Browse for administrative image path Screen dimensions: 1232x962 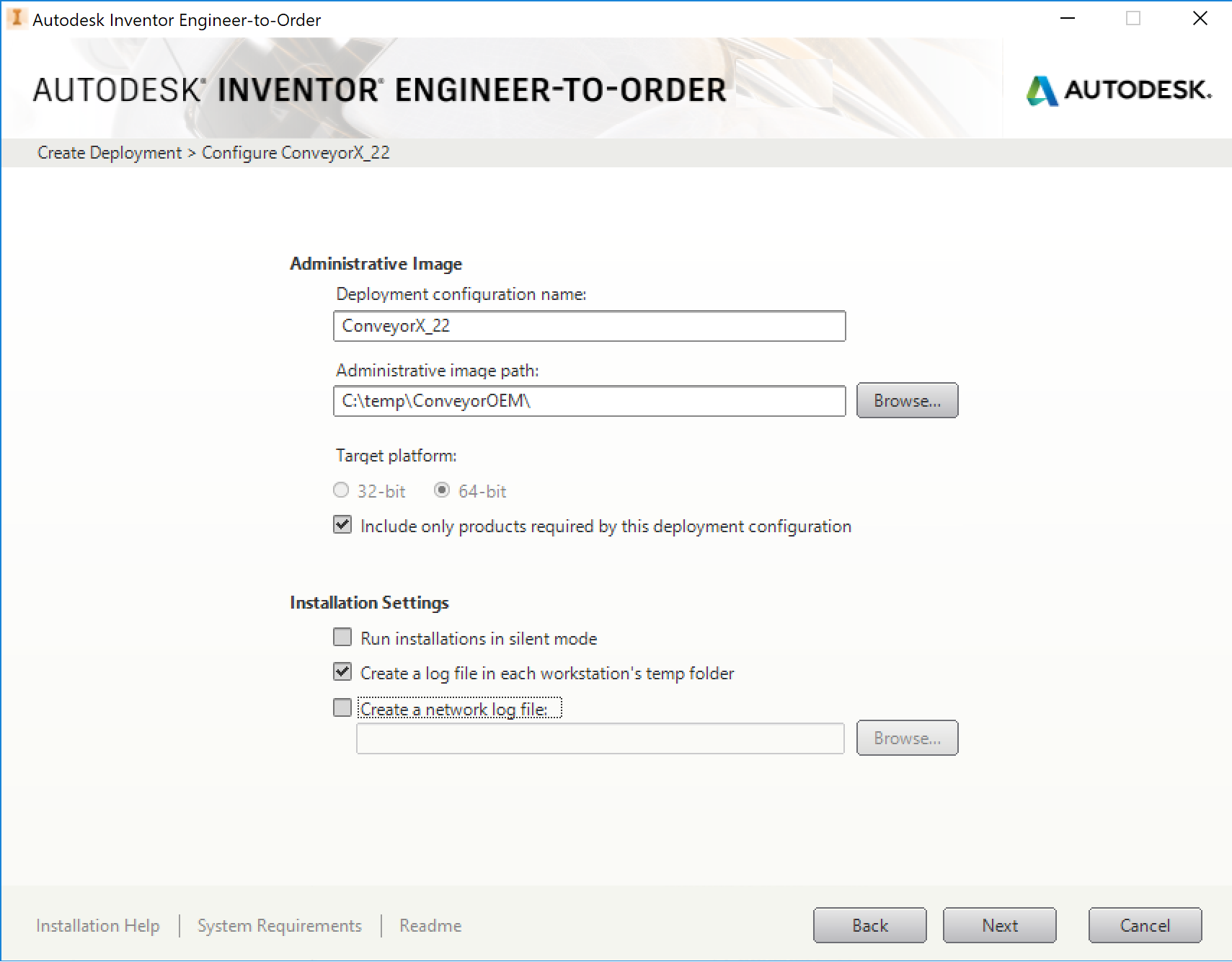click(907, 401)
